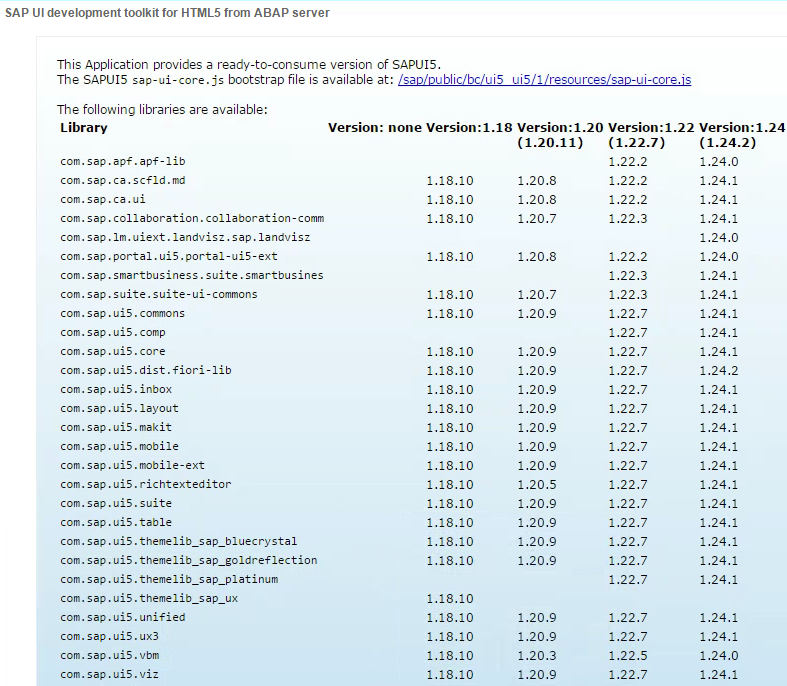Viewport: 787px width, 686px height.
Task: Select the 'Library' column header
Action: [84, 127]
